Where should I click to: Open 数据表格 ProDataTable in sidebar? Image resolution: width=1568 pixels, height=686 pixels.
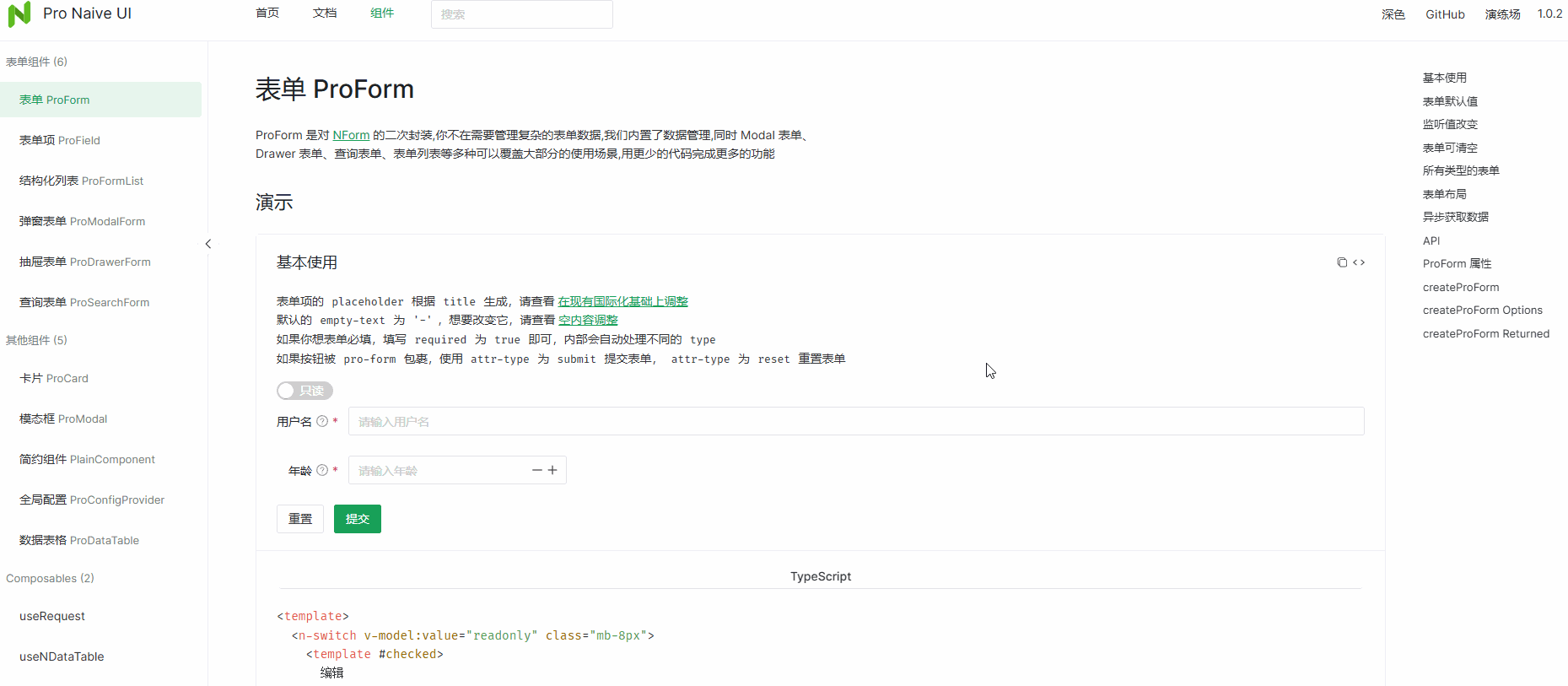[x=100, y=540]
